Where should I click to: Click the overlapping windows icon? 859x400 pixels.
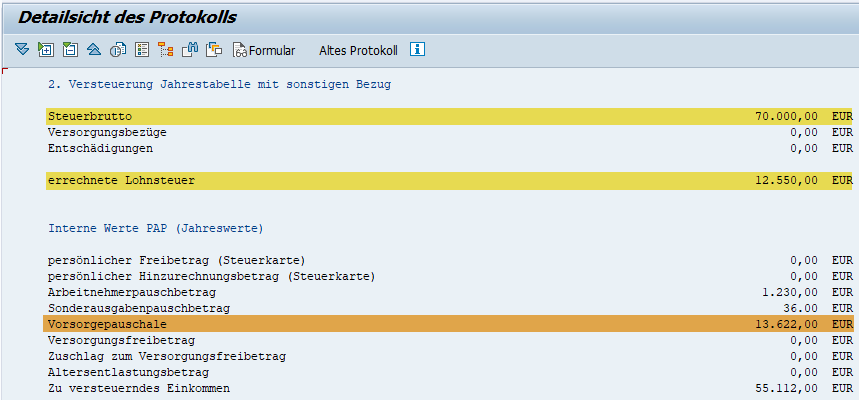point(214,50)
